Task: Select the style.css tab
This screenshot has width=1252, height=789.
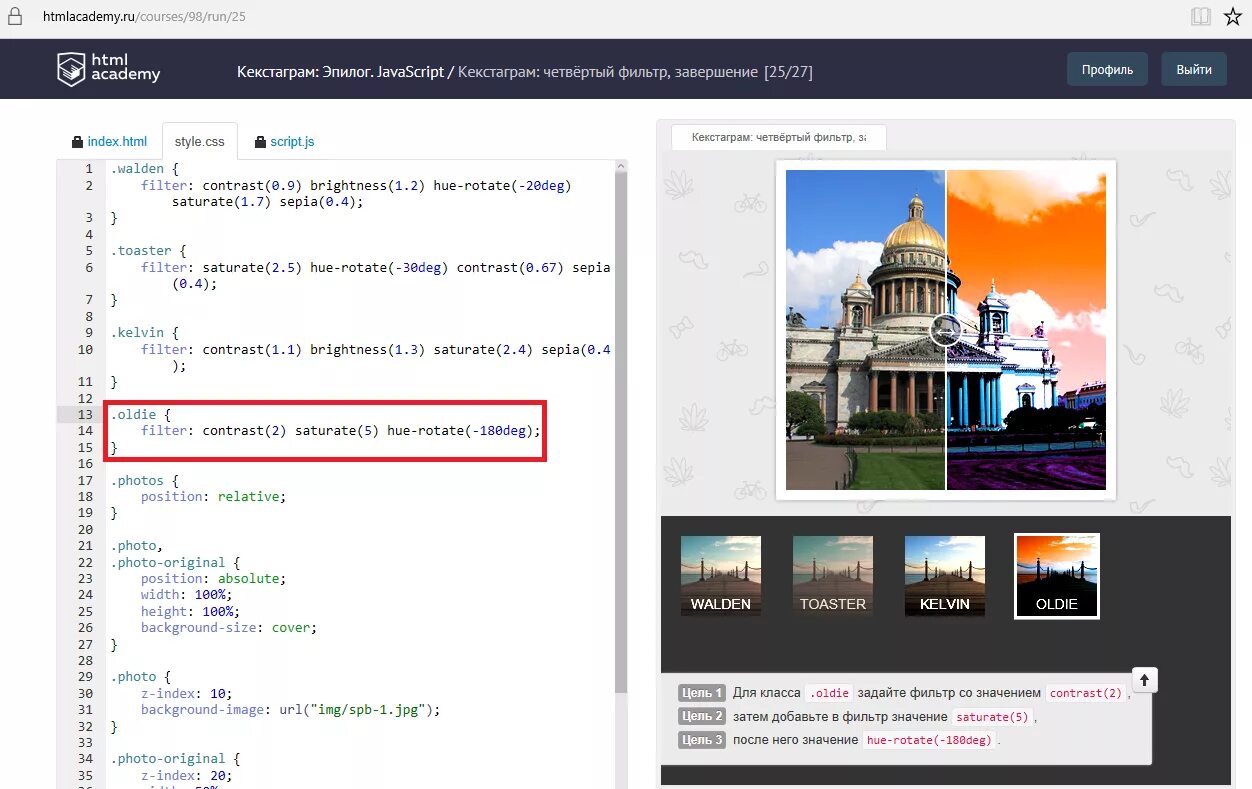Action: (200, 142)
